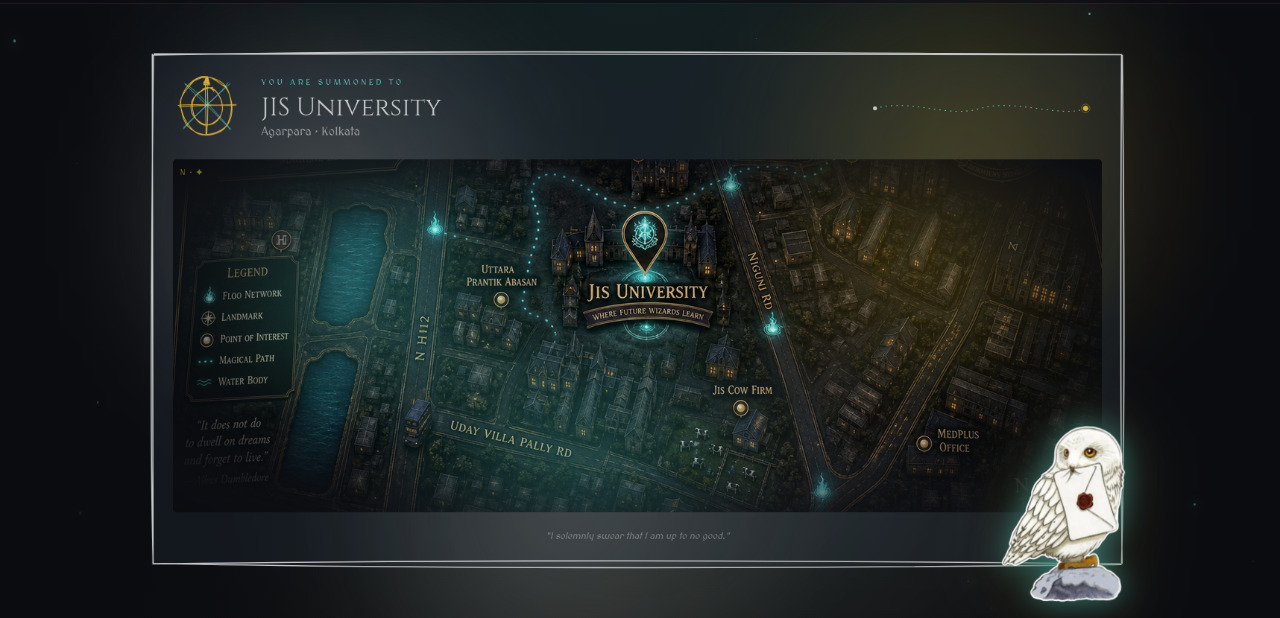
Task: Click the JIS University banner label on map
Action: coord(648,292)
